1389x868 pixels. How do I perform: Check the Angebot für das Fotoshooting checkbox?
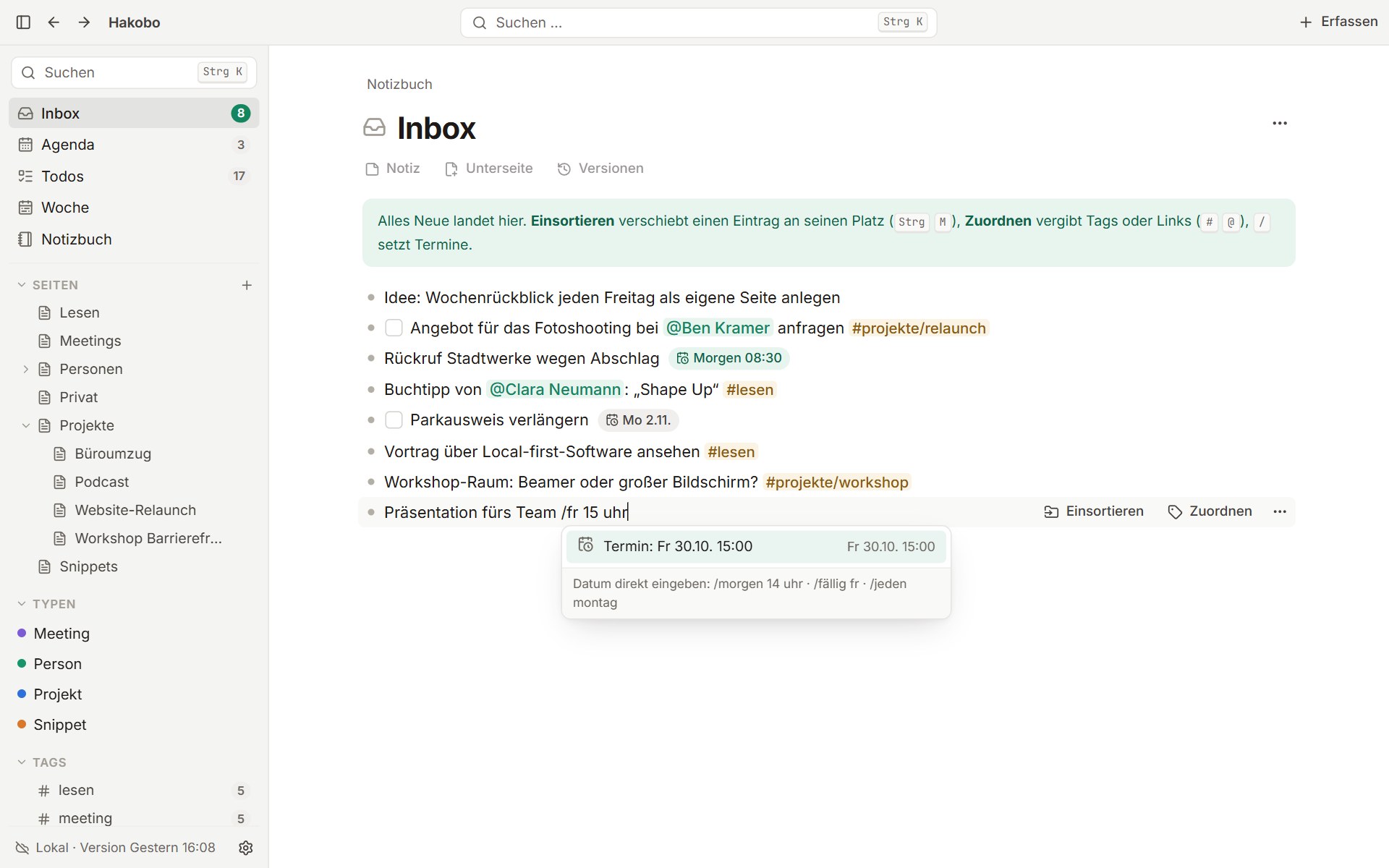click(x=394, y=328)
